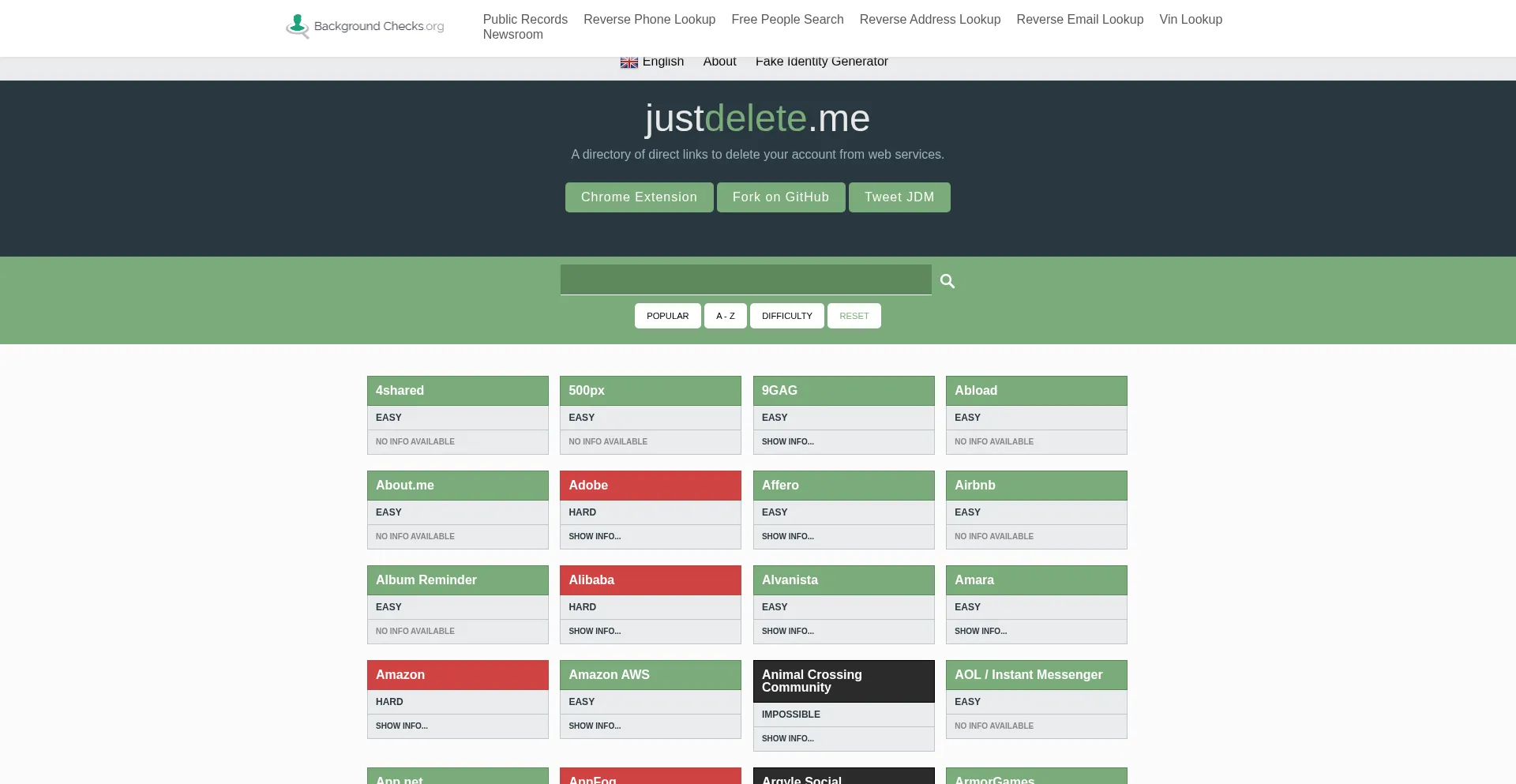
Task: Click the Background Checks.org logo
Action: click(x=365, y=26)
